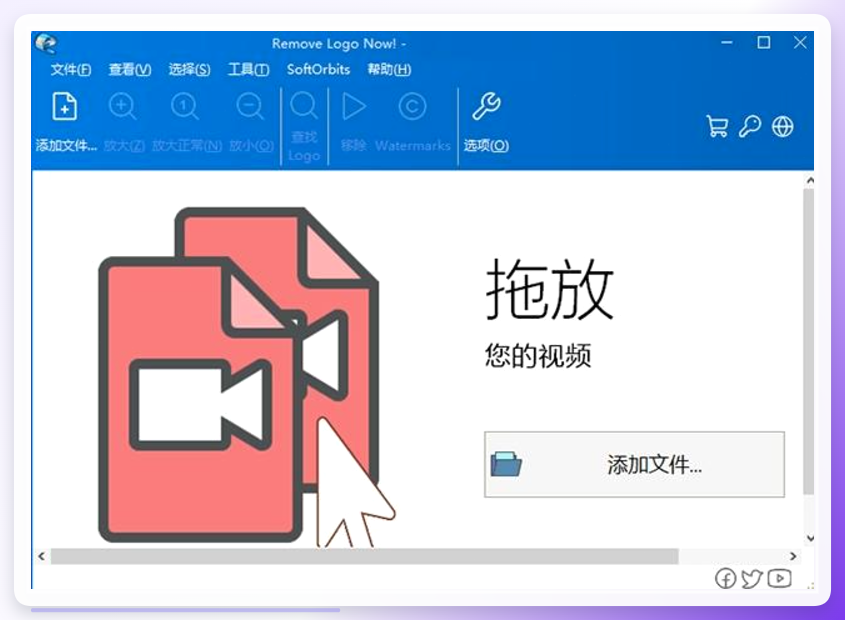Click the vertical scrollbar down arrow
The width and height of the screenshot is (845, 620).
click(x=809, y=538)
